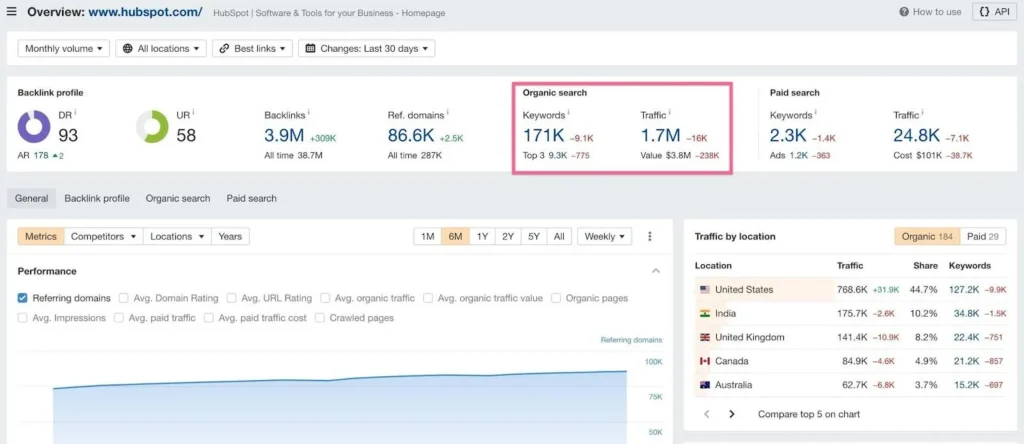Image resolution: width=1024 pixels, height=444 pixels.
Task: Open the 86.6K referring domains value
Action: pos(411,136)
